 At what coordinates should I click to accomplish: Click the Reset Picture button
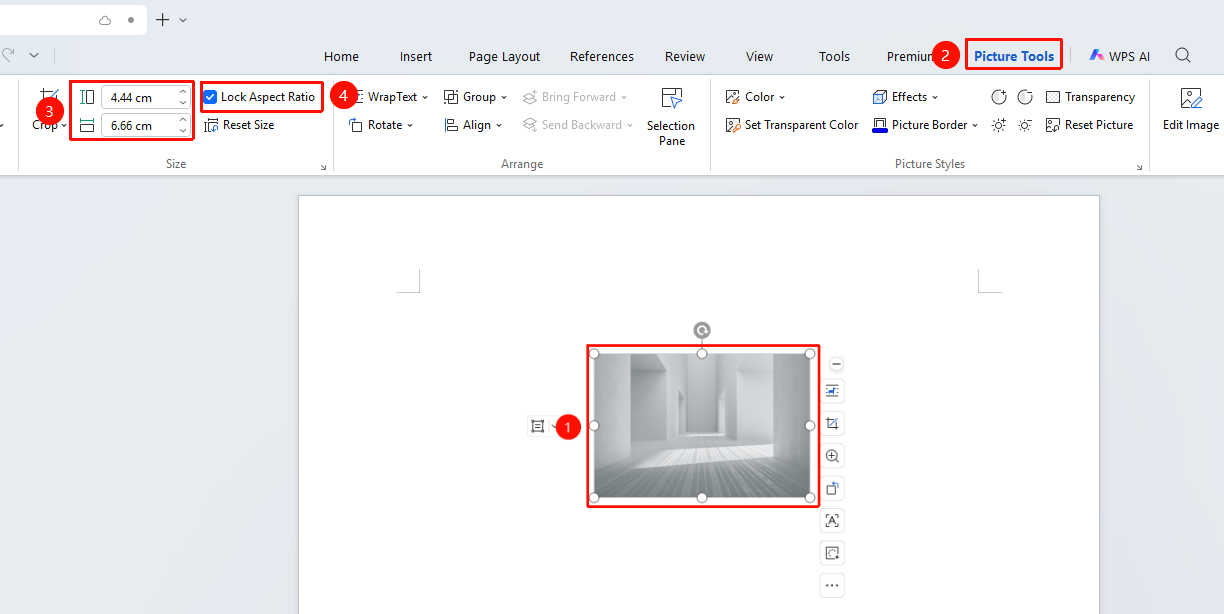click(x=1089, y=125)
